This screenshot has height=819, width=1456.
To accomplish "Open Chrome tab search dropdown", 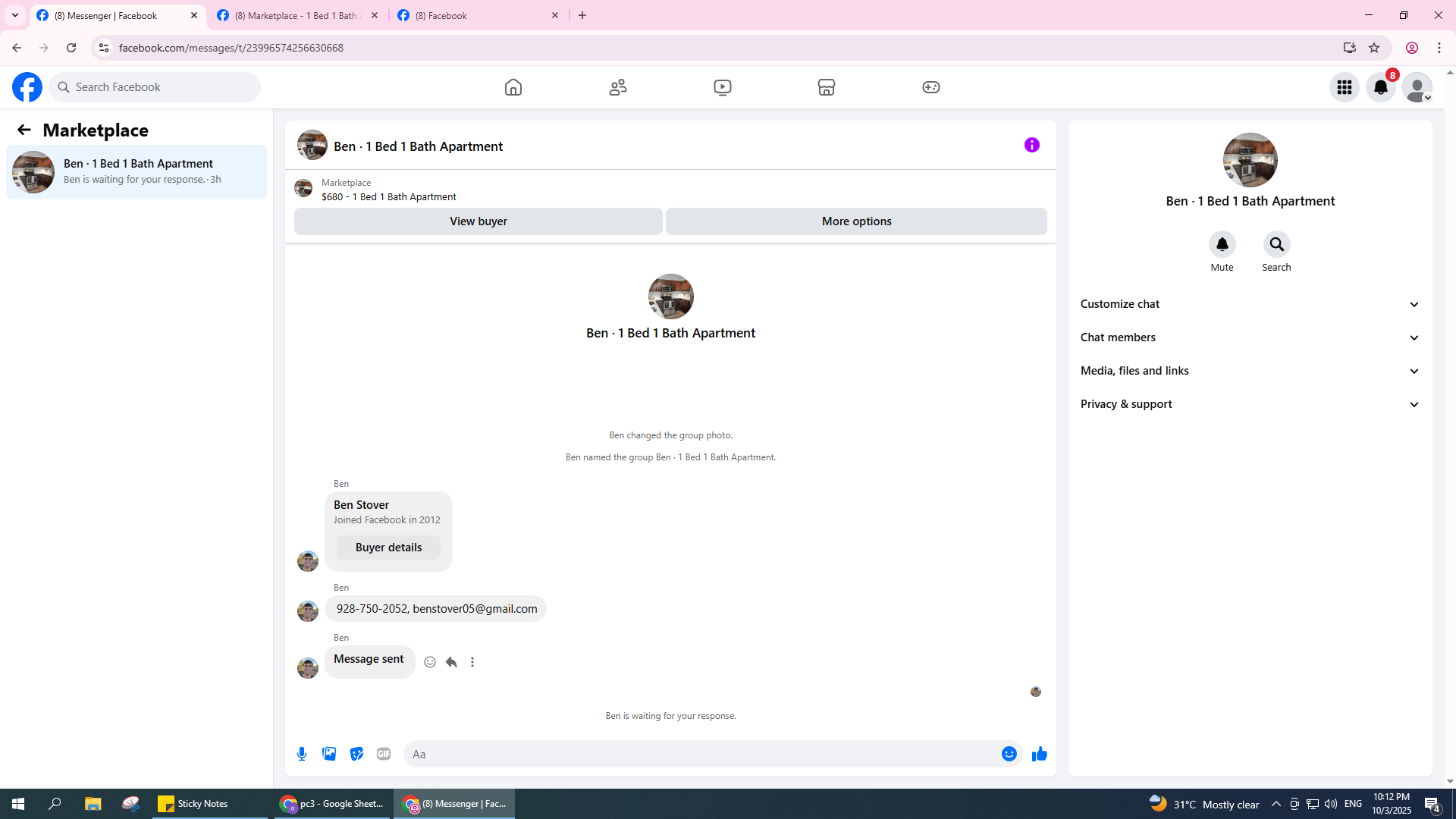I will [15, 15].
